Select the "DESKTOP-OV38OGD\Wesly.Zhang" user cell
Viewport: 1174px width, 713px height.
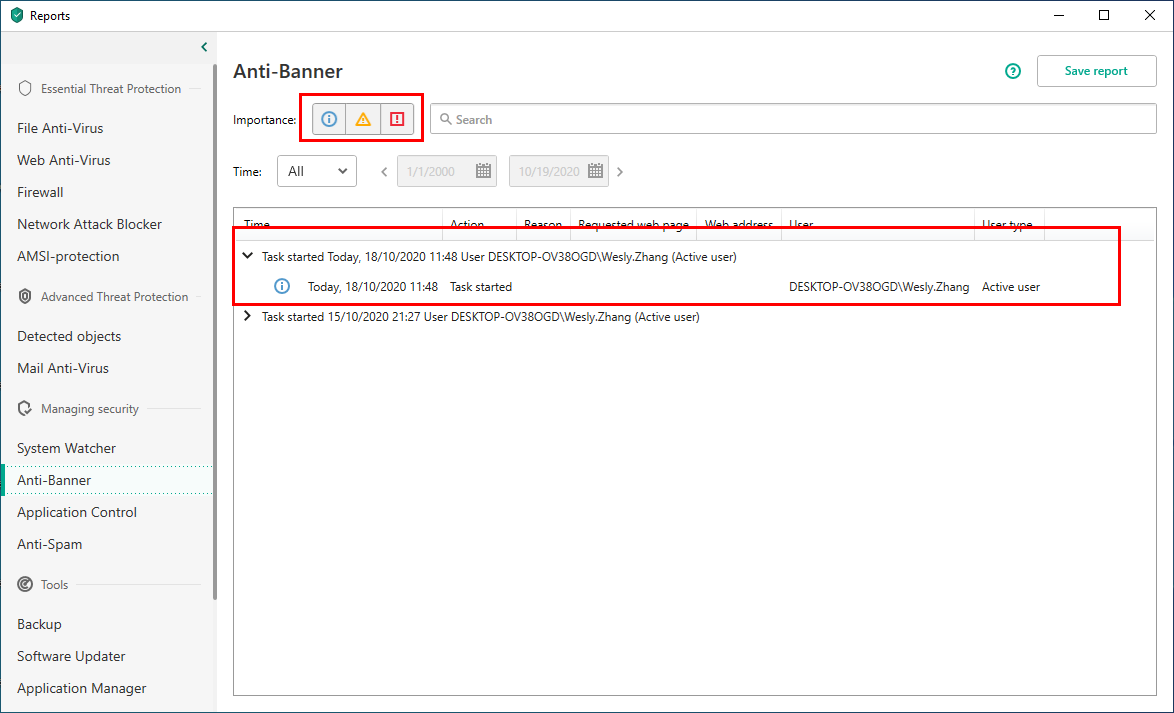pos(879,287)
